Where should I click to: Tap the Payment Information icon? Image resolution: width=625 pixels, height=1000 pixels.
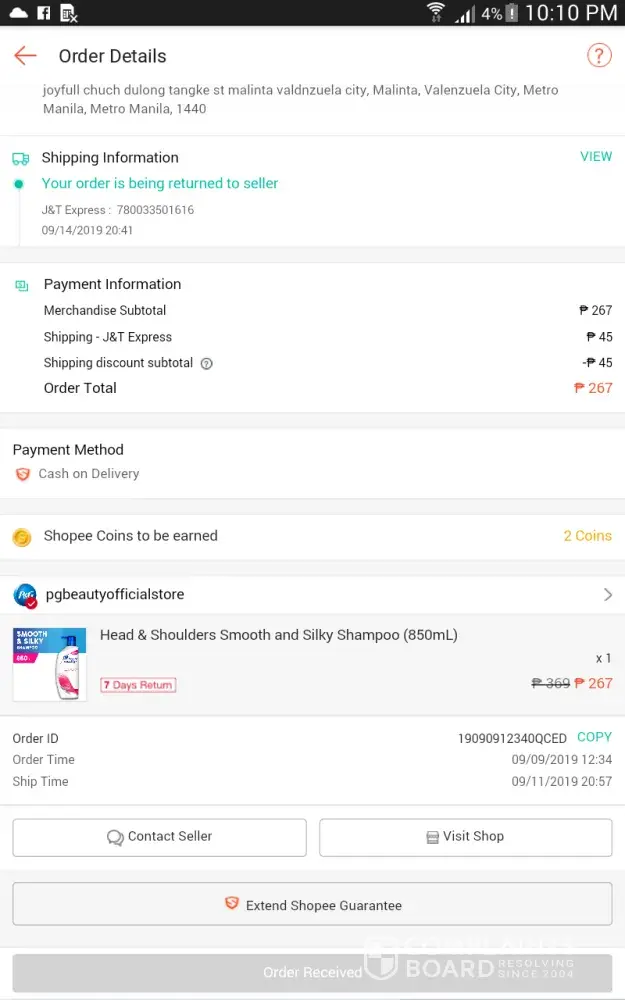pyautogui.click(x=22, y=285)
